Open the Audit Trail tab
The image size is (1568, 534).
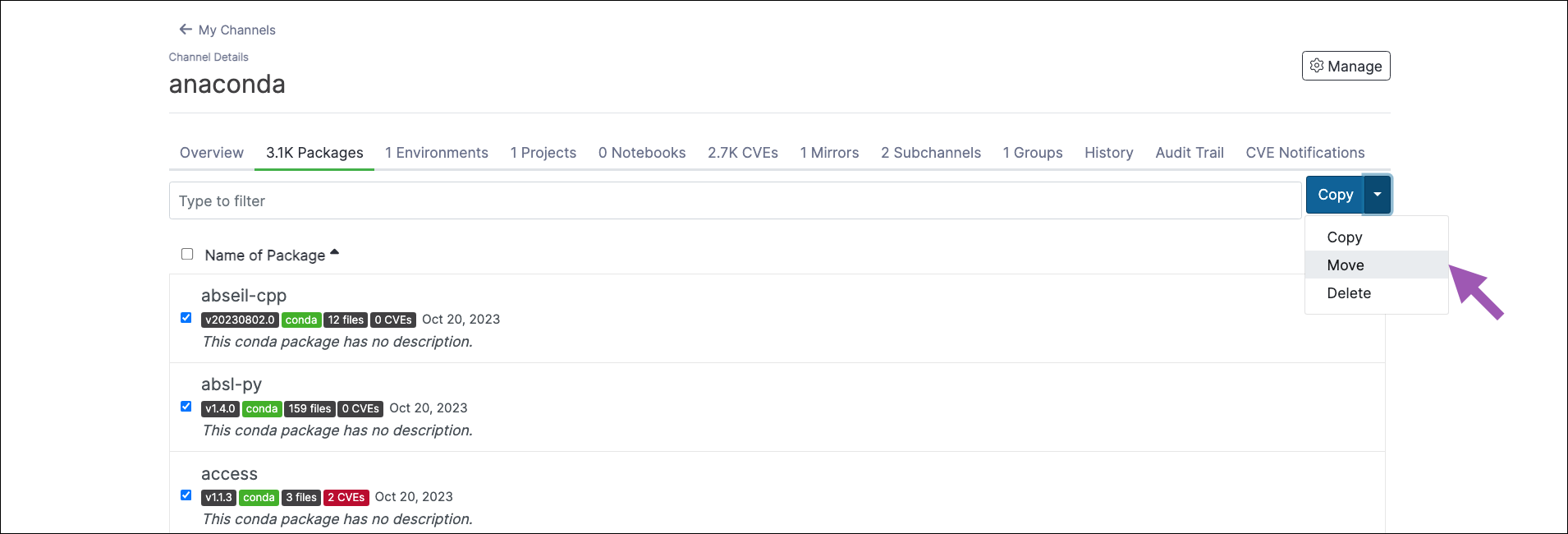(x=1190, y=153)
